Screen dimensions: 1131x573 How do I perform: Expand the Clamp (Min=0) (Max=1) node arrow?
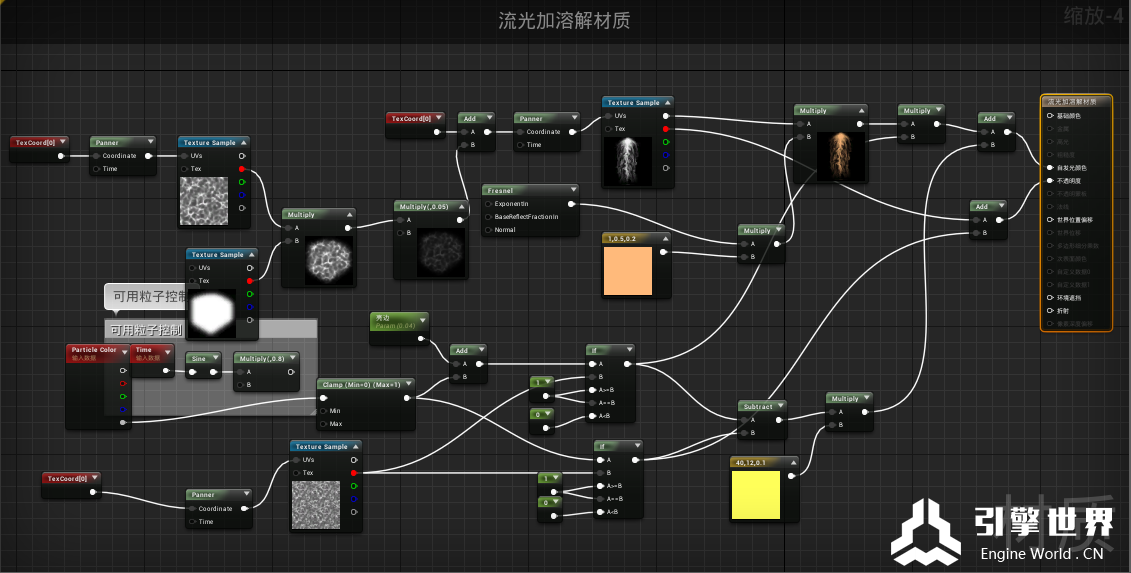coord(409,384)
